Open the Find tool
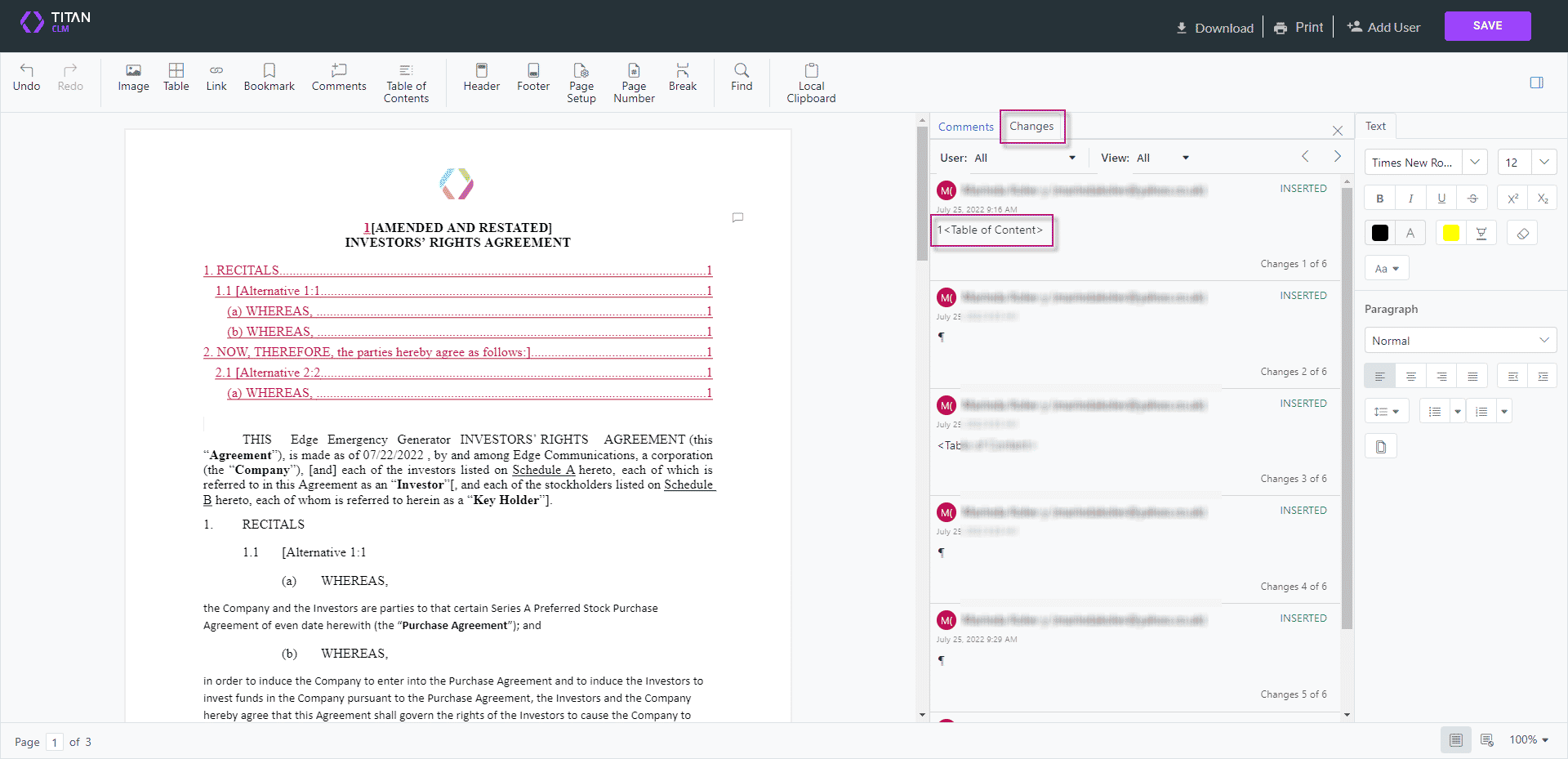The image size is (1568, 759). pos(741,79)
